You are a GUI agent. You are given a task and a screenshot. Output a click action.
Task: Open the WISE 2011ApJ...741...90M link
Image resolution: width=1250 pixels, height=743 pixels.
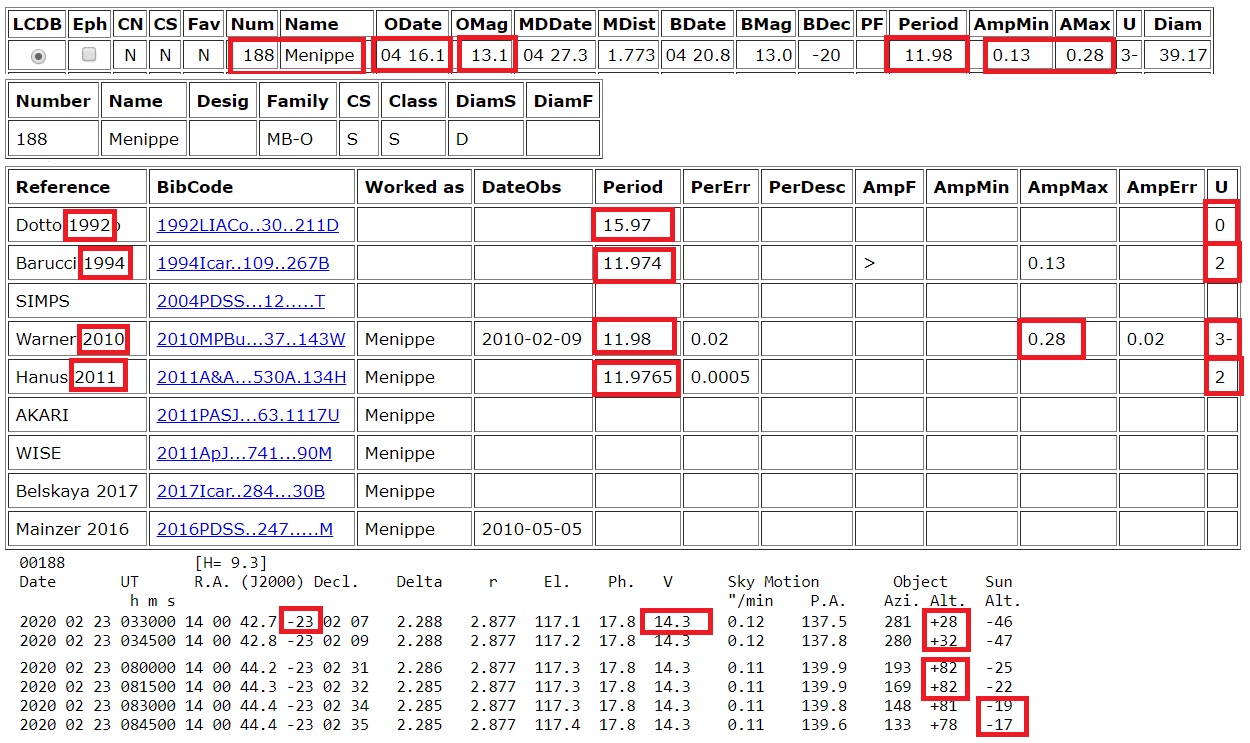(x=243, y=453)
